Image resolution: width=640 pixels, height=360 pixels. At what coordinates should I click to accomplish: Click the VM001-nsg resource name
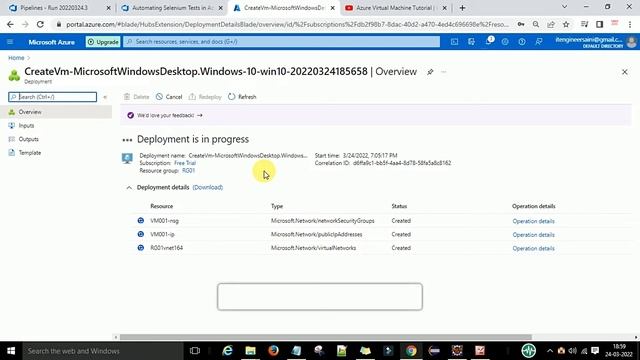click(x=164, y=221)
